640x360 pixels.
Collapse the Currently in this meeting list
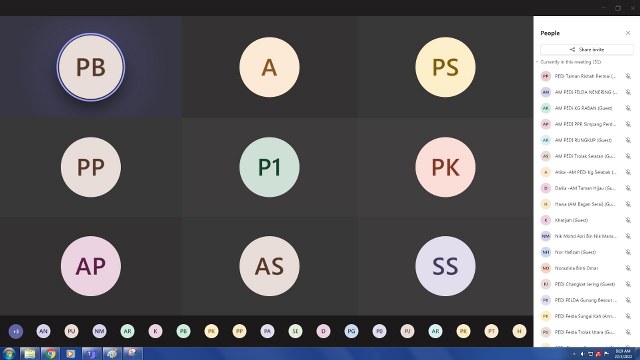[x=537, y=62]
